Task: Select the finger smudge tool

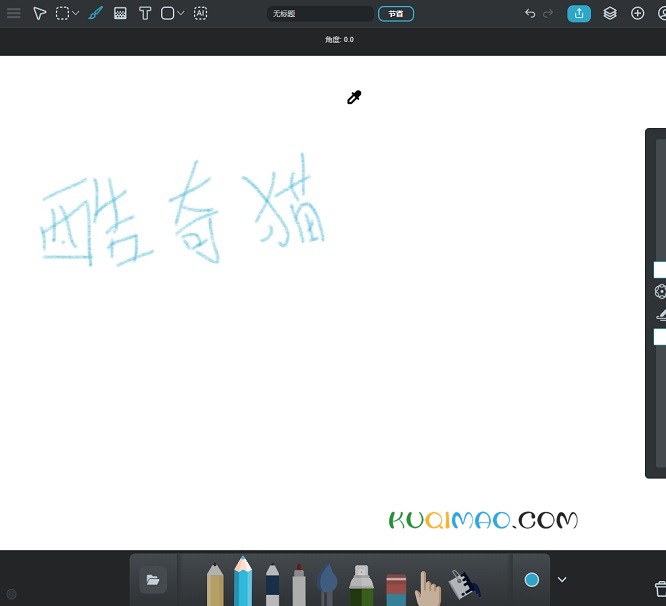Action: pyautogui.click(x=427, y=589)
